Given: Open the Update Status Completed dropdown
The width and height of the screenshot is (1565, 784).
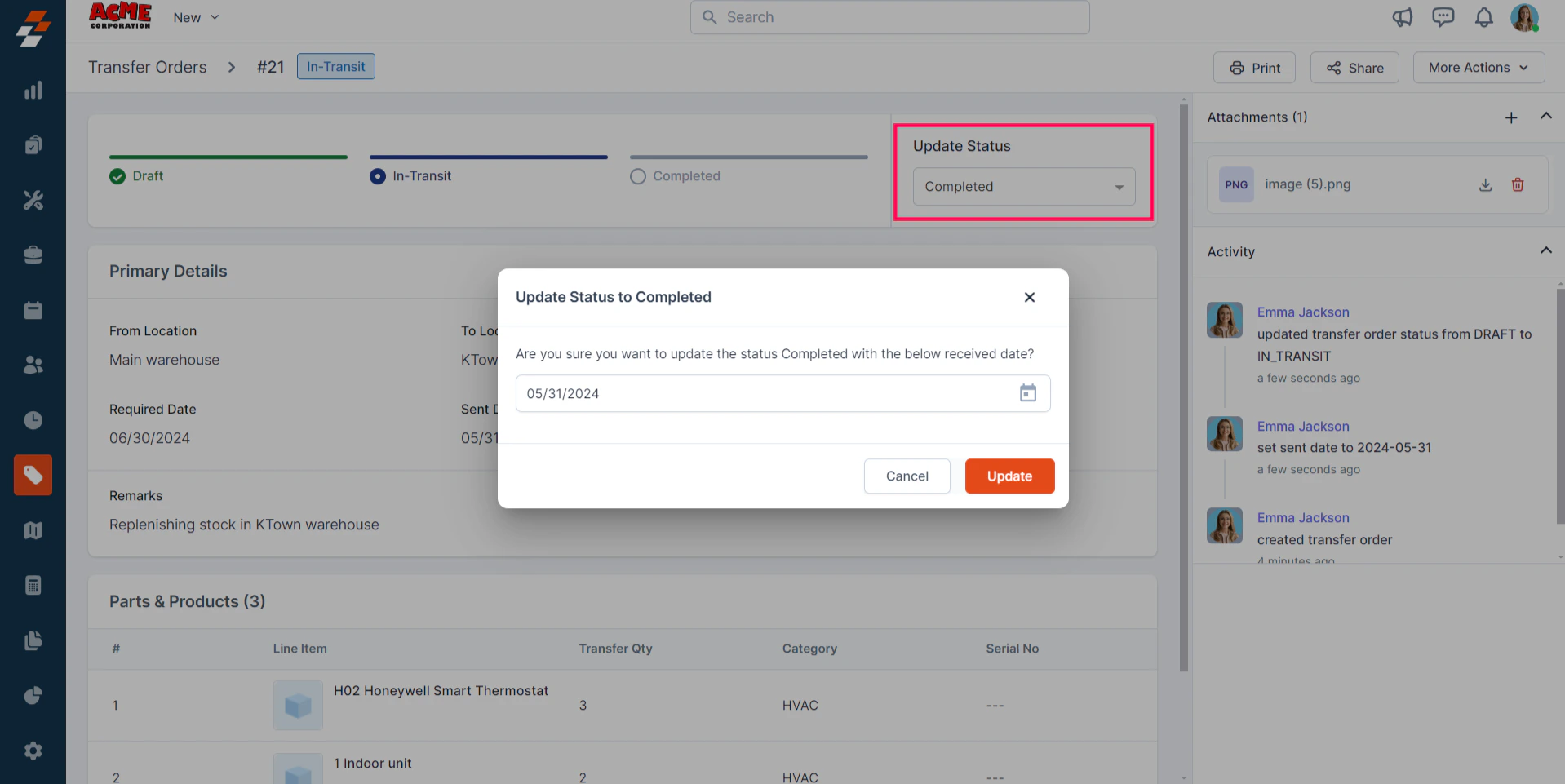Looking at the screenshot, I should pos(1024,187).
